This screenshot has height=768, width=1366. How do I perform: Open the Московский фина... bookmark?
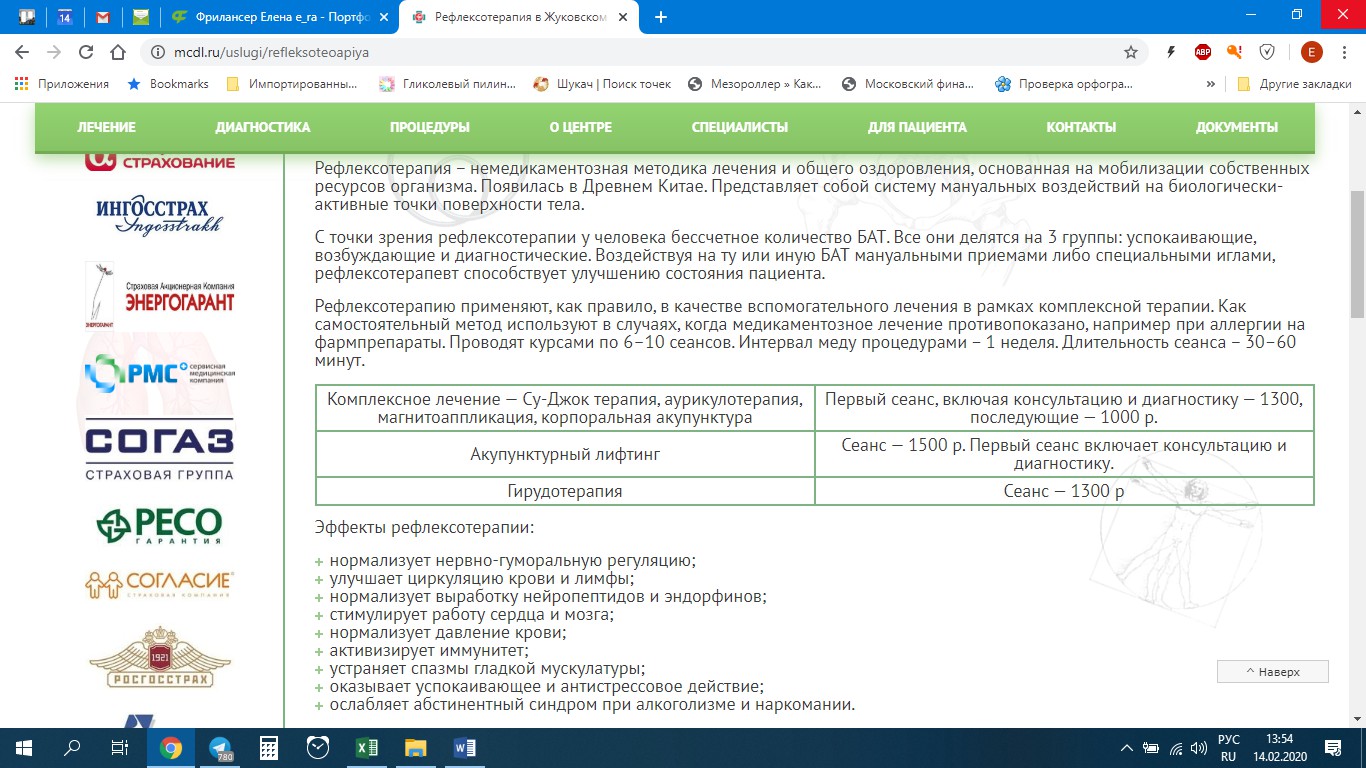pyautogui.click(x=908, y=84)
